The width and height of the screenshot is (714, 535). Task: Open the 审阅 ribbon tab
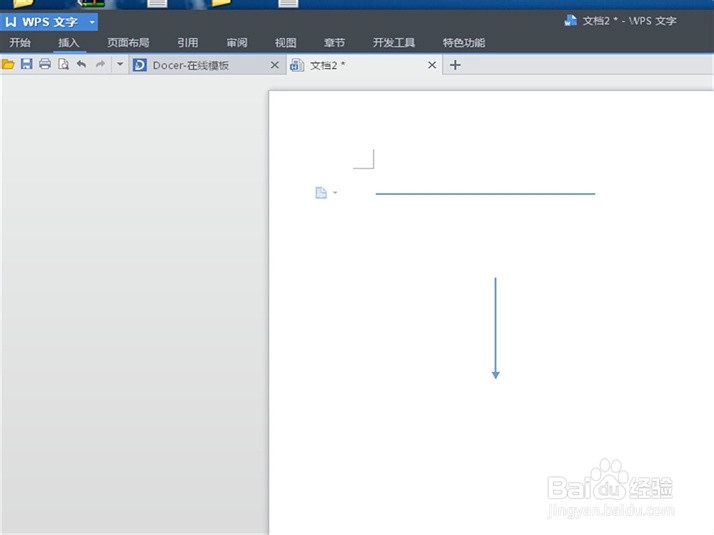[237, 43]
